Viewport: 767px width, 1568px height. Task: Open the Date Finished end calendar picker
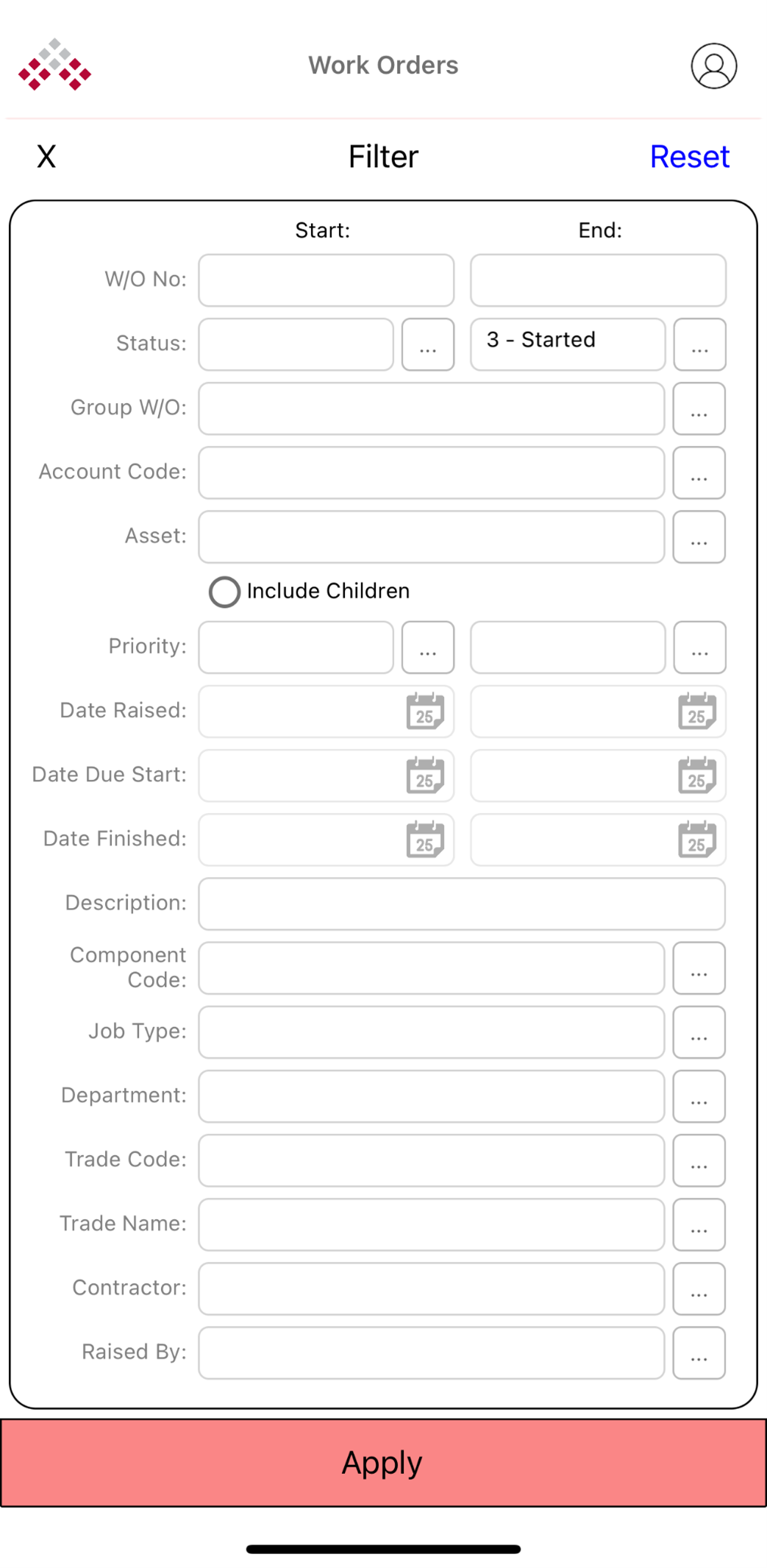697,839
